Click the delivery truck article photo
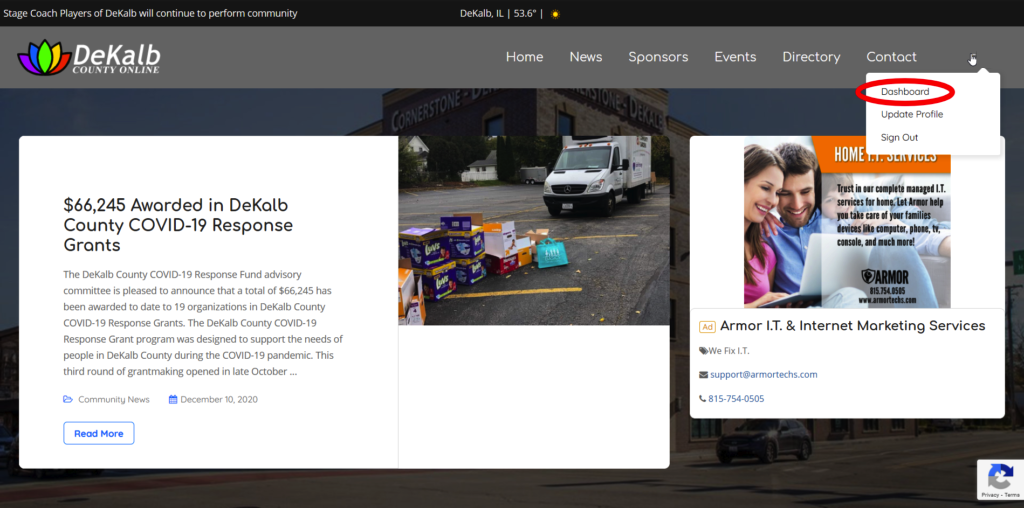 coord(534,231)
